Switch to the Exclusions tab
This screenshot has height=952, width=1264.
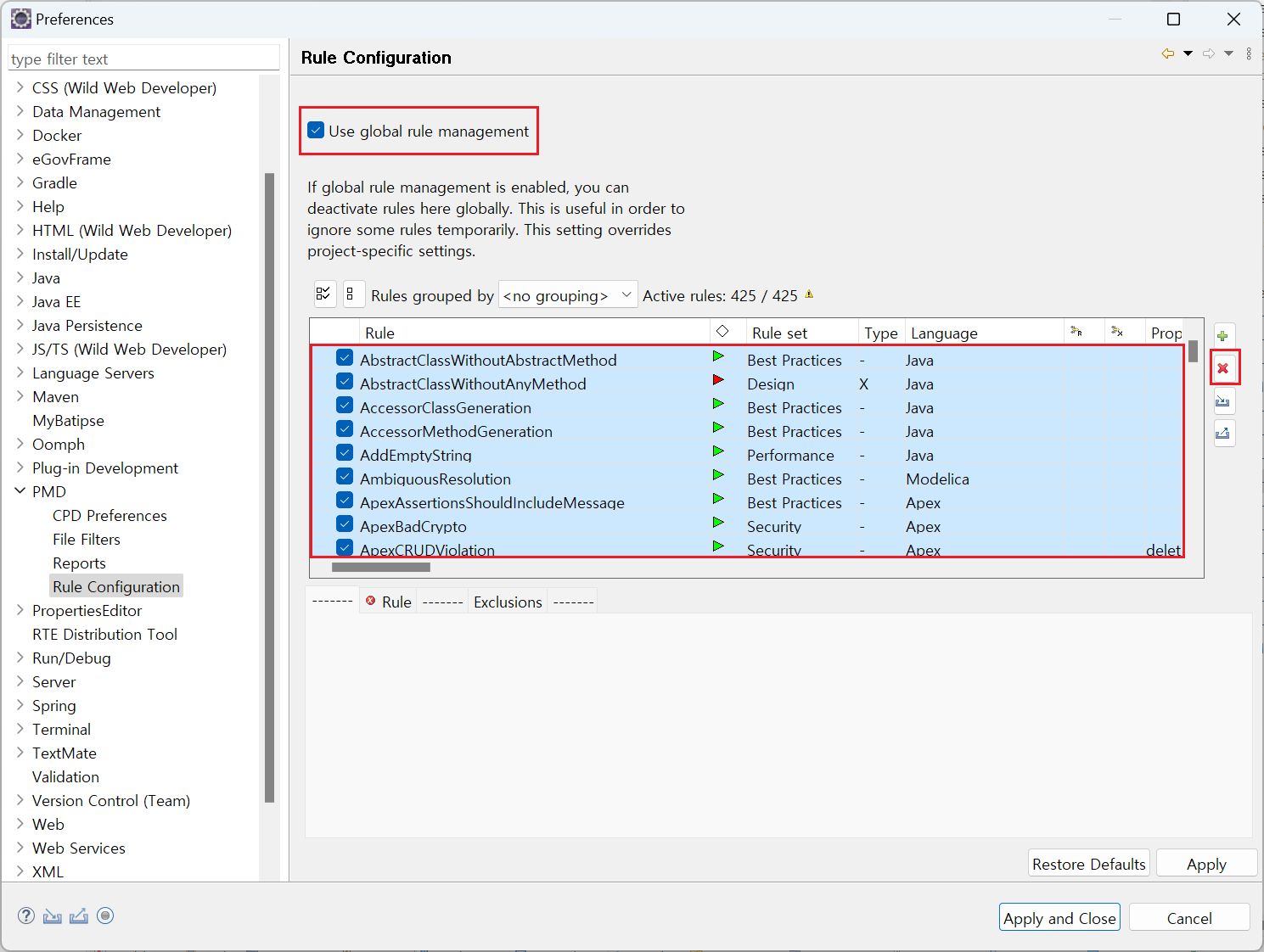pos(507,602)
